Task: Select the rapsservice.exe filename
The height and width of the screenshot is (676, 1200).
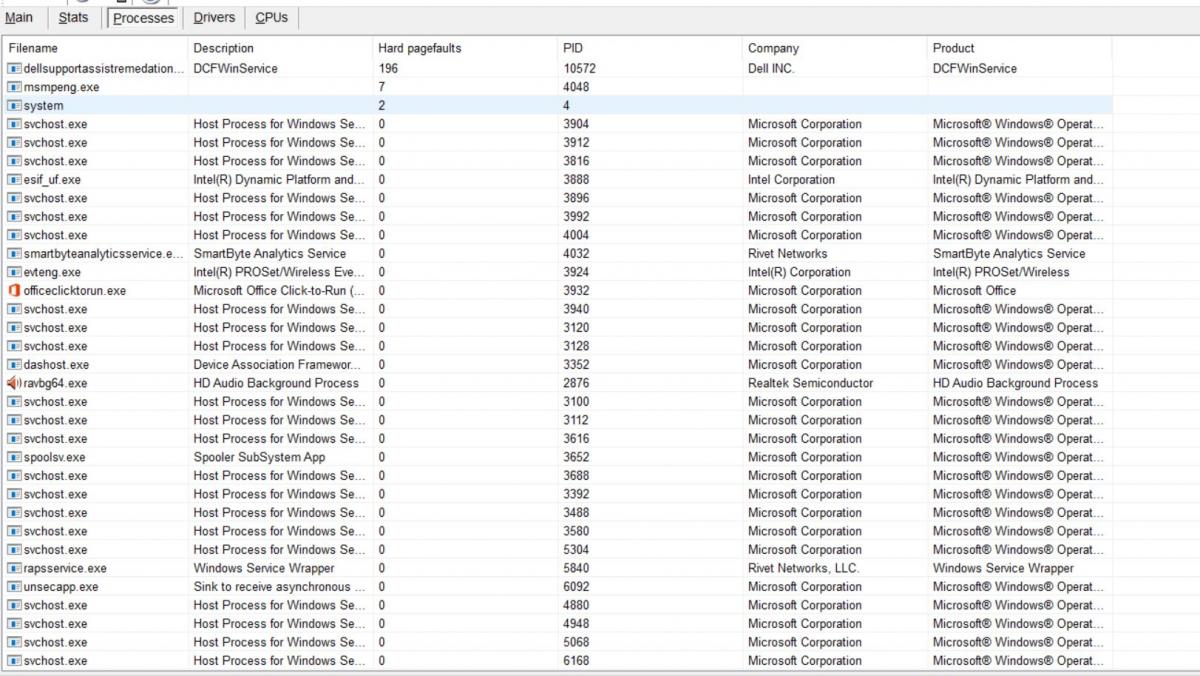Action: [65, 568]
